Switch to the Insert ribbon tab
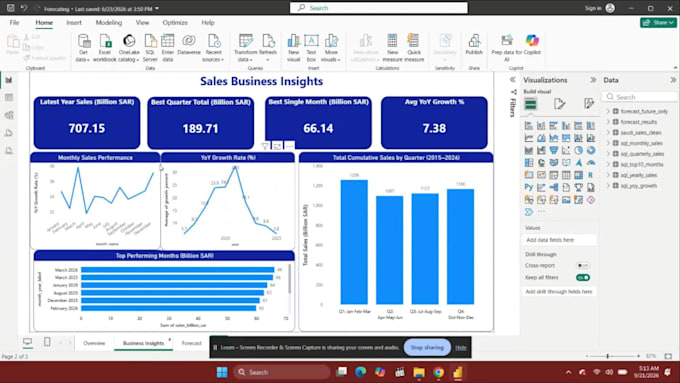 (x=74, y=23)
